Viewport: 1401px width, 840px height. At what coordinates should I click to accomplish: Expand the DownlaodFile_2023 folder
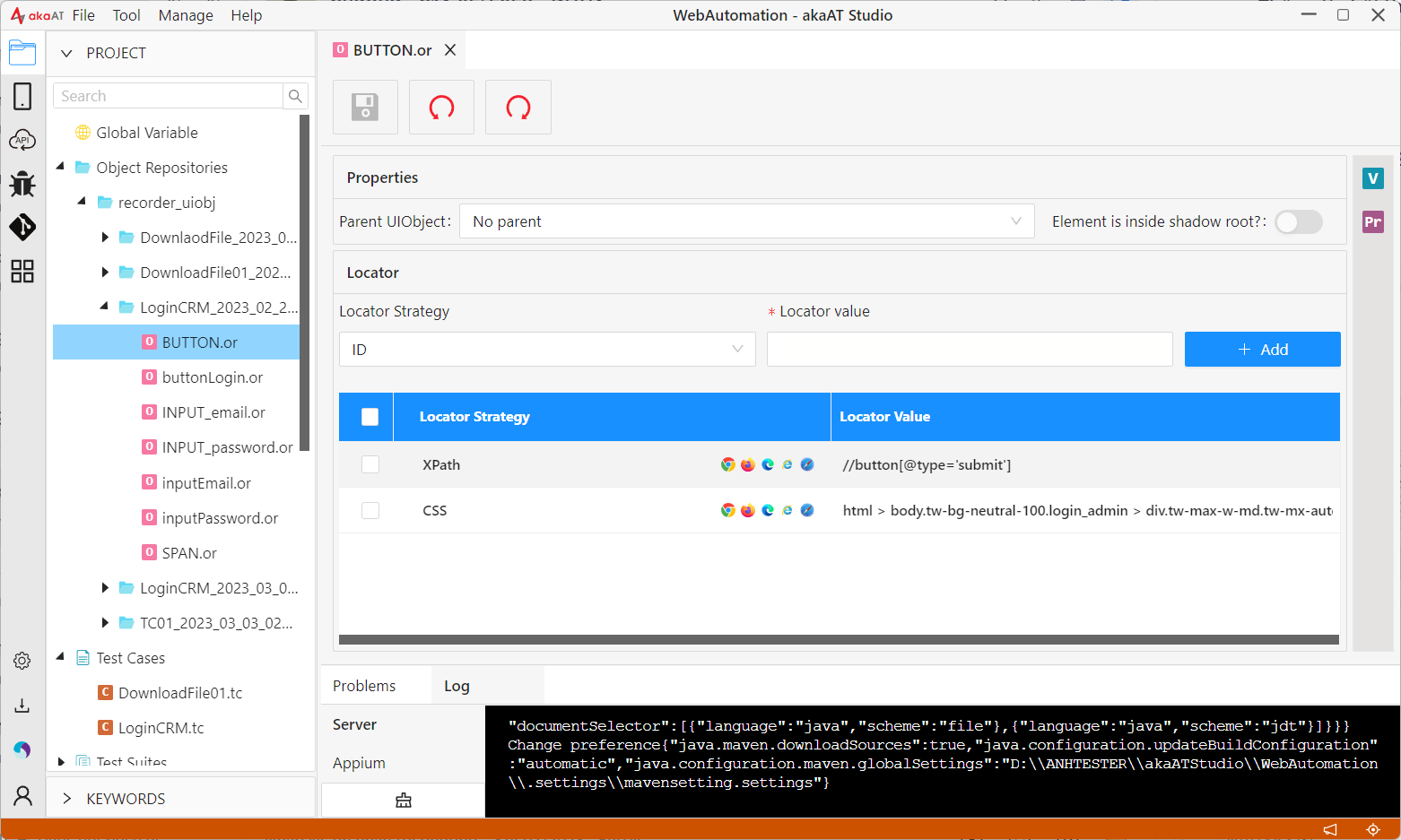(104, 238)
